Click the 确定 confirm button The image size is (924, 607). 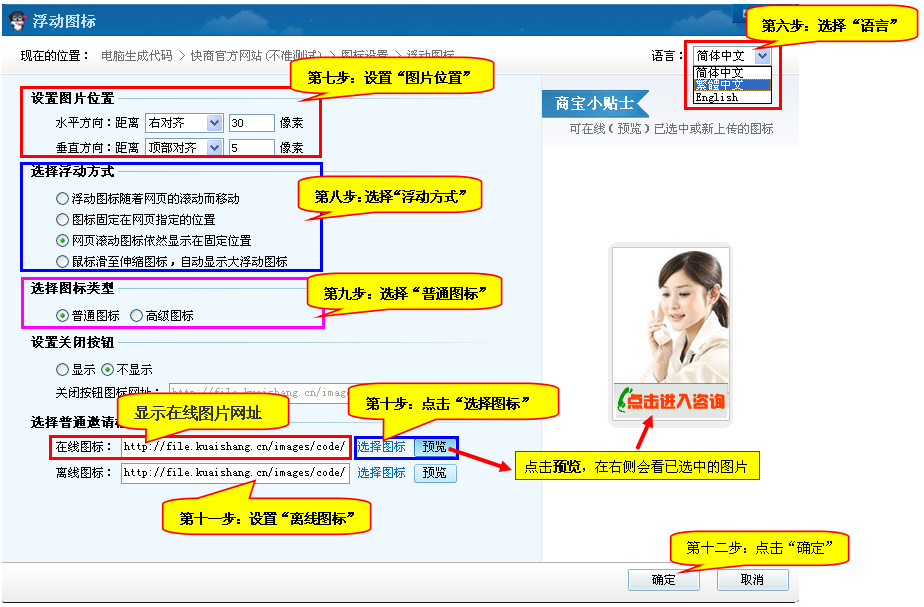coord(663,580)
